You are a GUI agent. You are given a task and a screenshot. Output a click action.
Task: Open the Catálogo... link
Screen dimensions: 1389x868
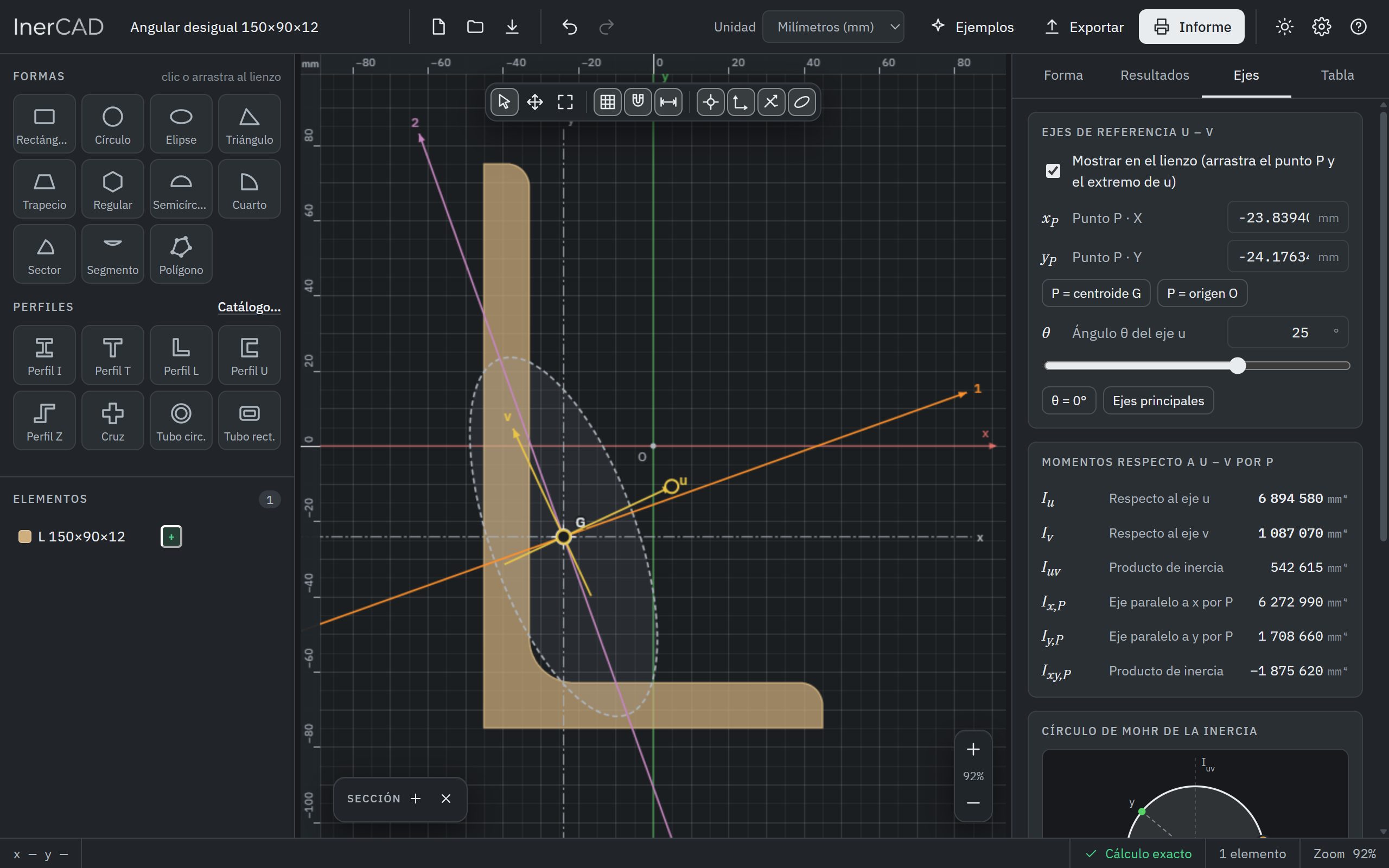click(x=249, y=307)
